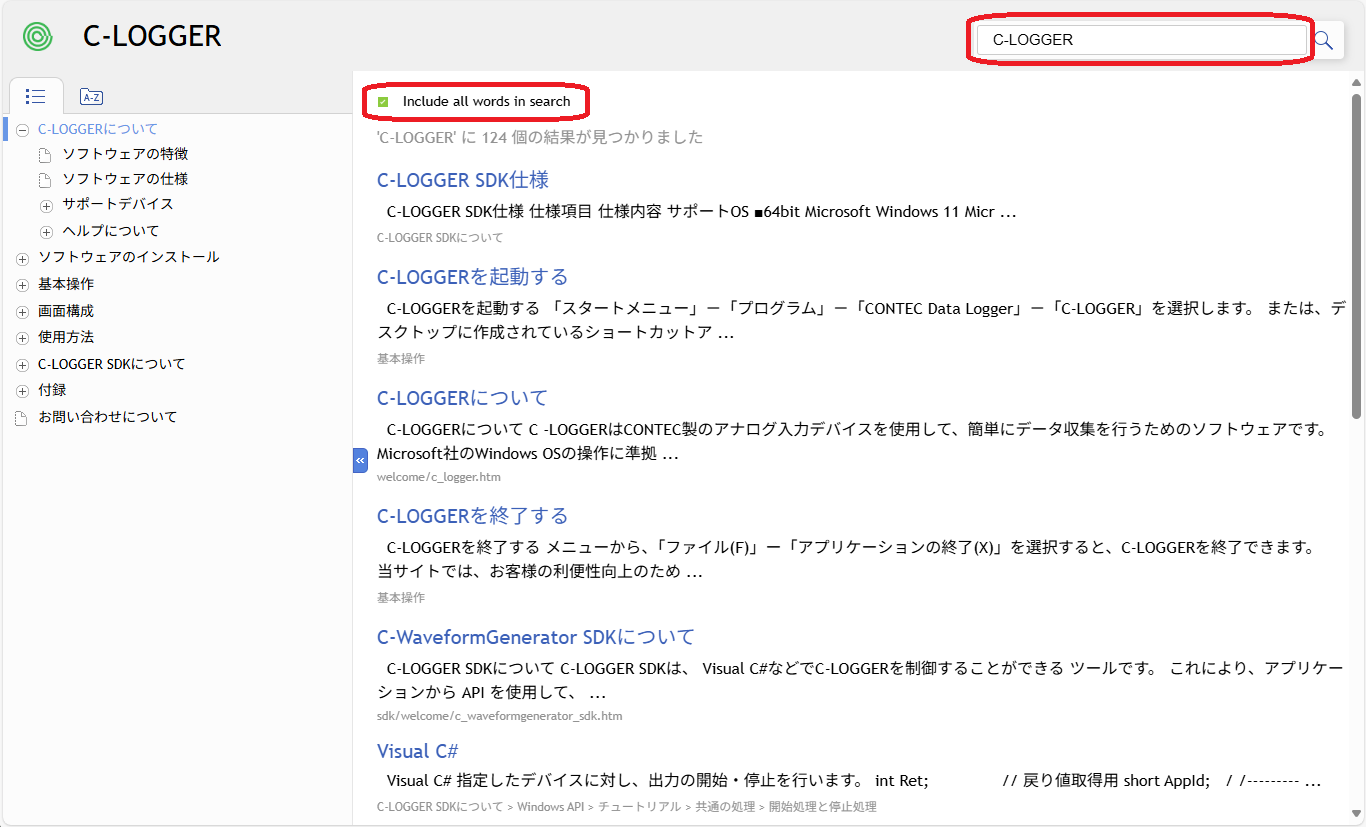
Task: Expand the C-LOGGER SDKについて tree node
Action: 22,365
